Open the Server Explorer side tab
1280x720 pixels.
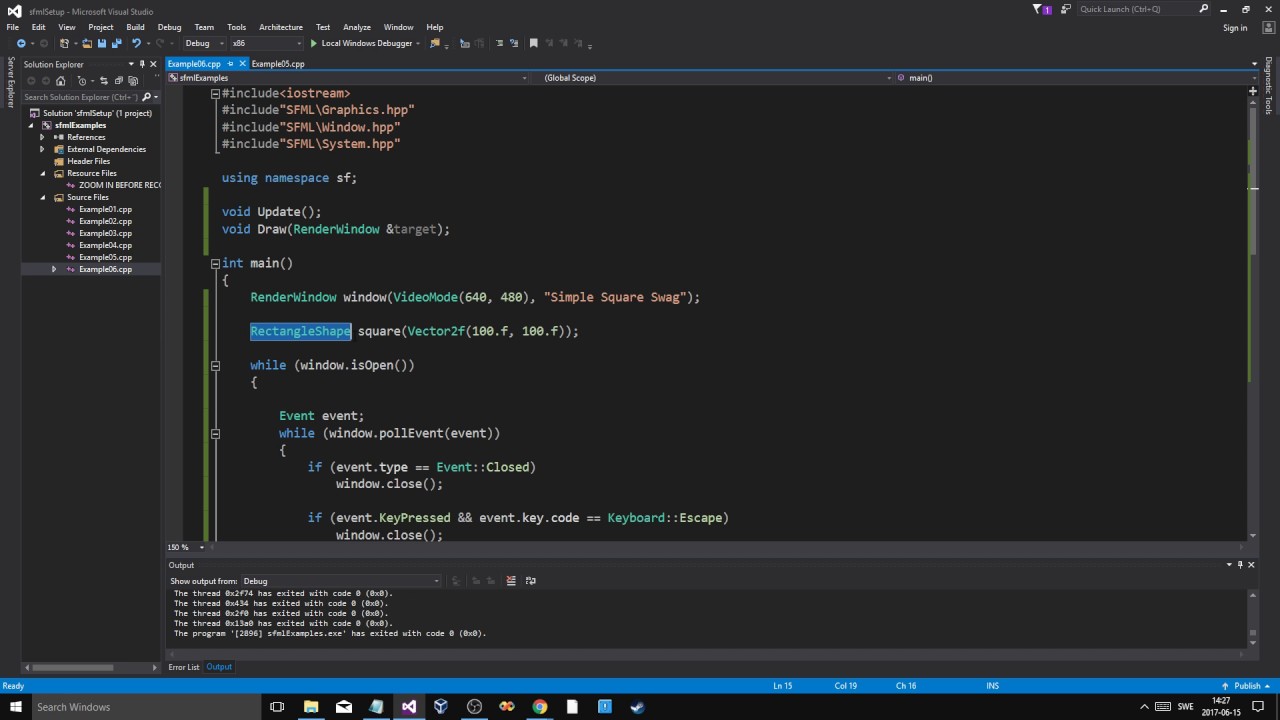coord(11,82)
